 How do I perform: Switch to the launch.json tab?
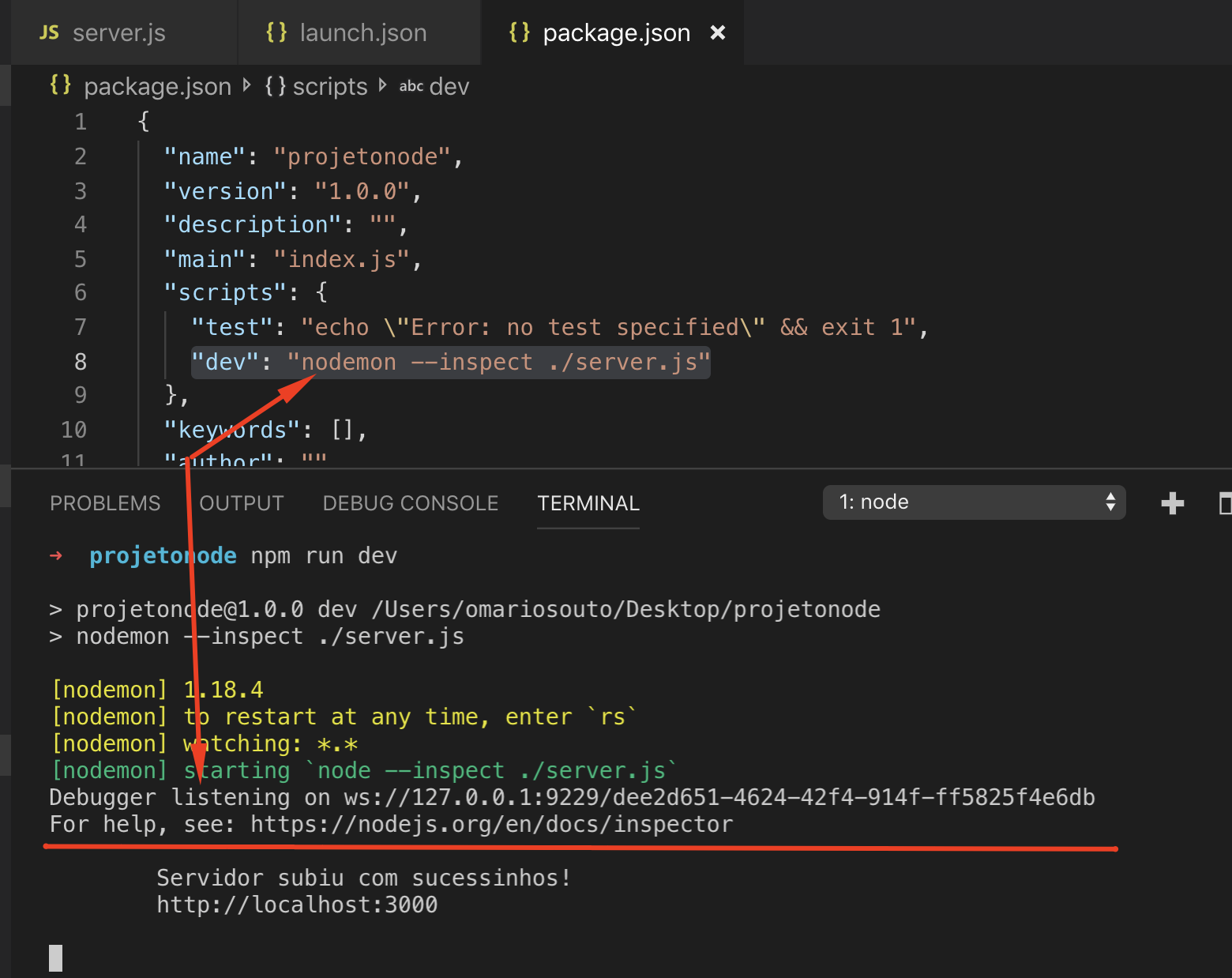coord(363,32)
